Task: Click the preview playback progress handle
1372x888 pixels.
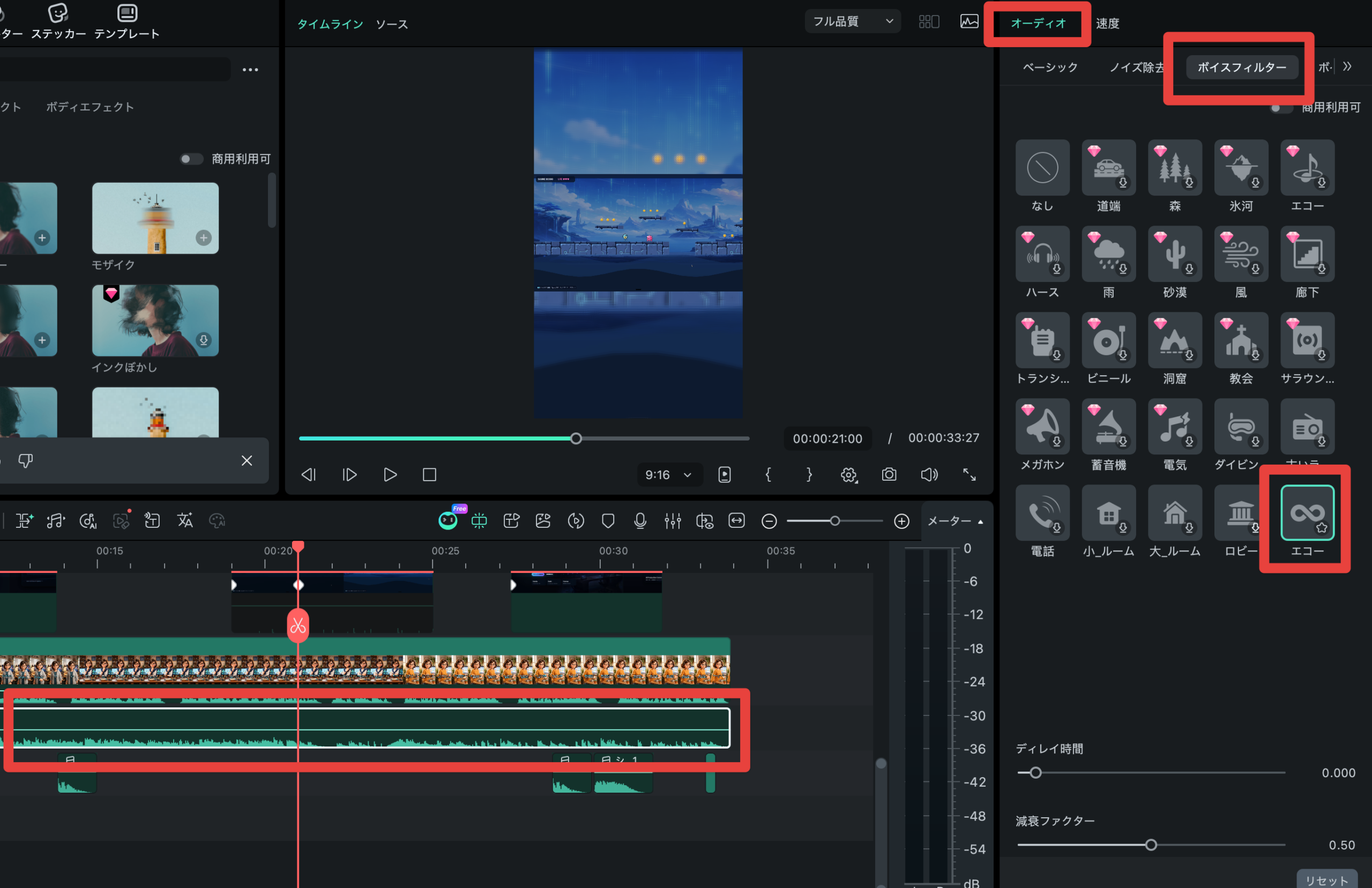Action: [x=575, y=438]
